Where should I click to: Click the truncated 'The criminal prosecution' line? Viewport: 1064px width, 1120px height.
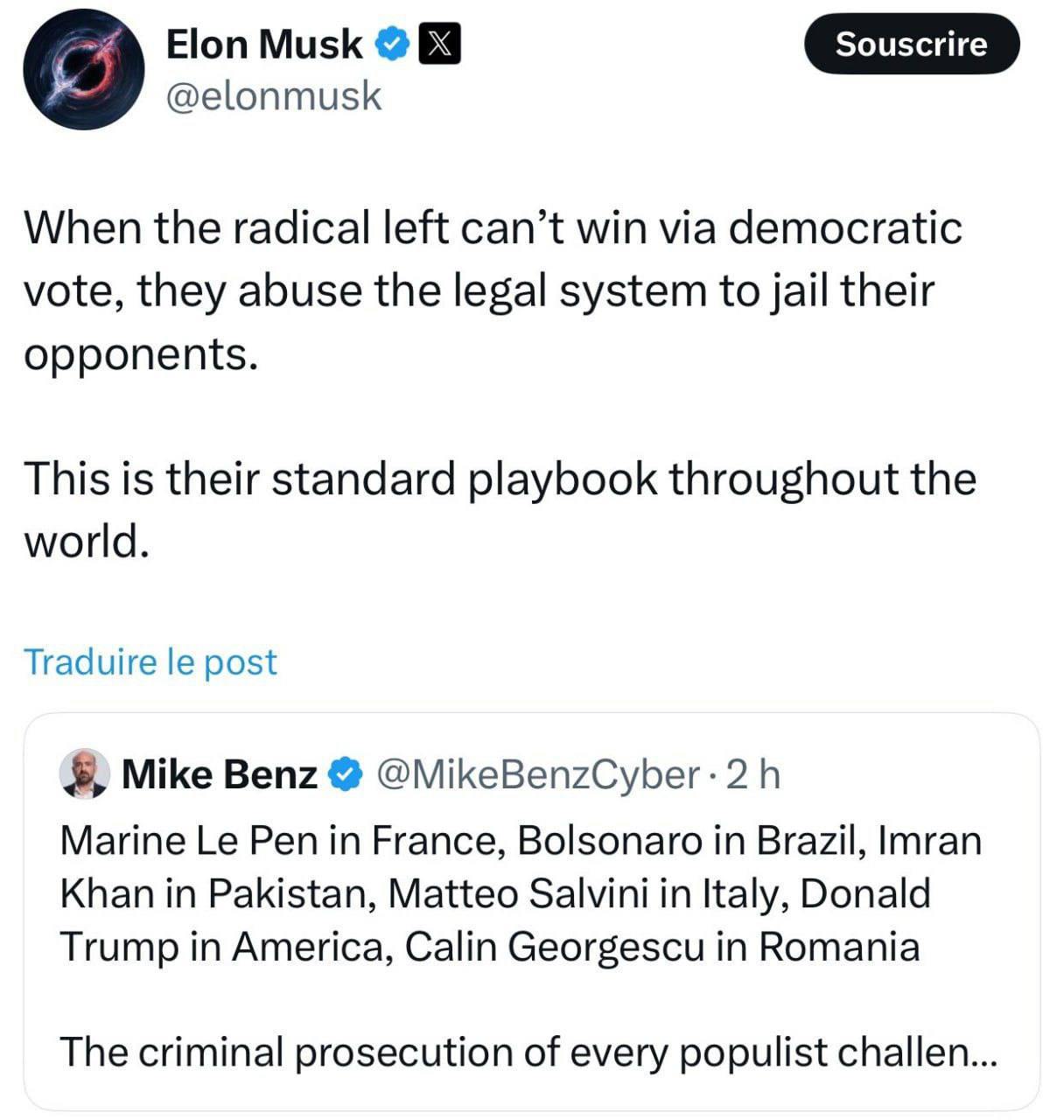(512, 1052)
